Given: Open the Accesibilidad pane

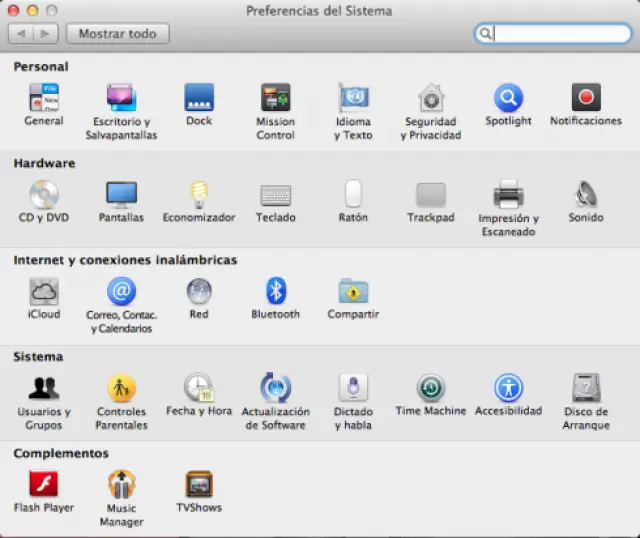Looking at the screenshot, I should [508, 388].
